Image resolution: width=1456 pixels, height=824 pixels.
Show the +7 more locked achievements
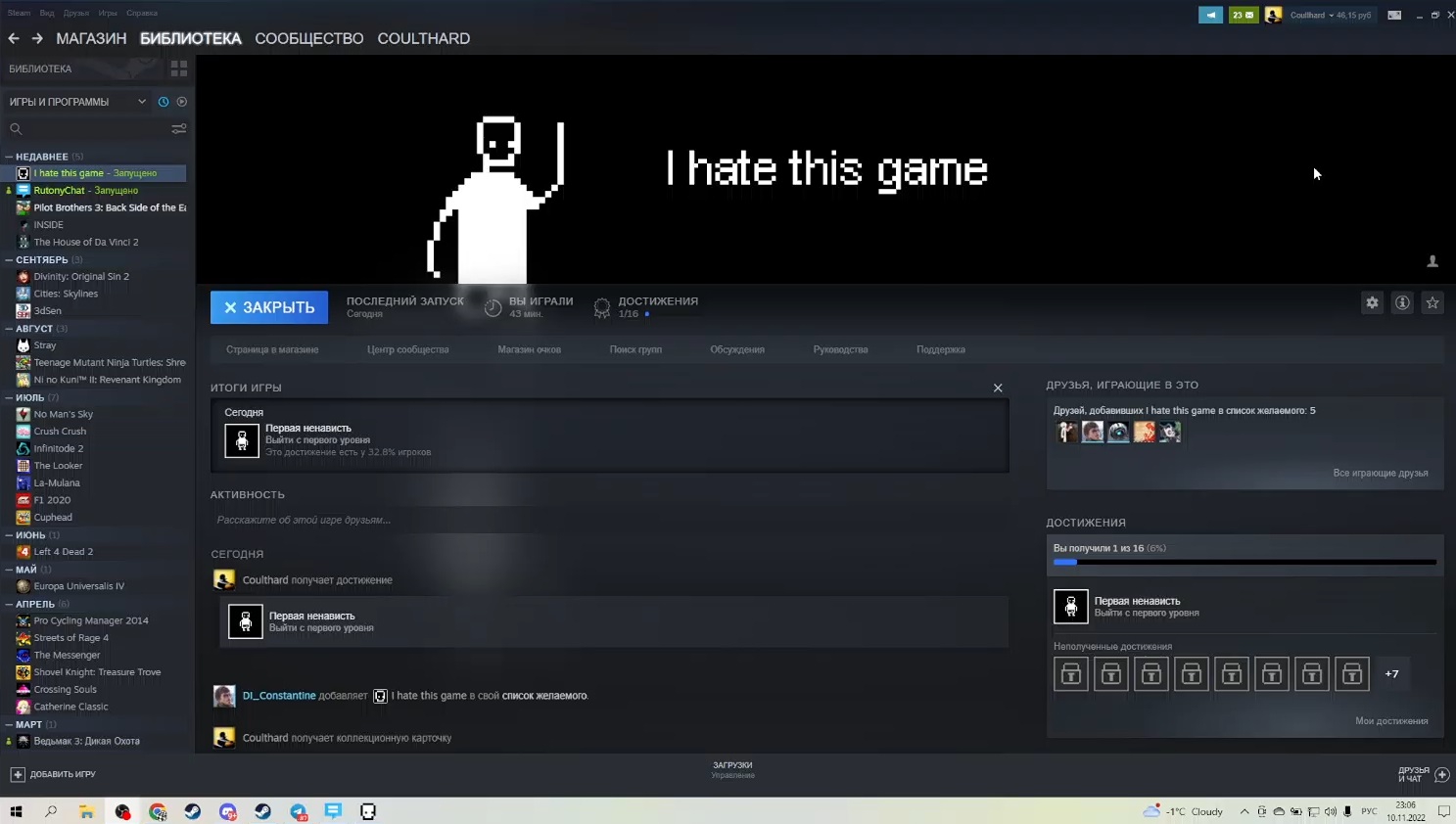[x=1391, y=673]
